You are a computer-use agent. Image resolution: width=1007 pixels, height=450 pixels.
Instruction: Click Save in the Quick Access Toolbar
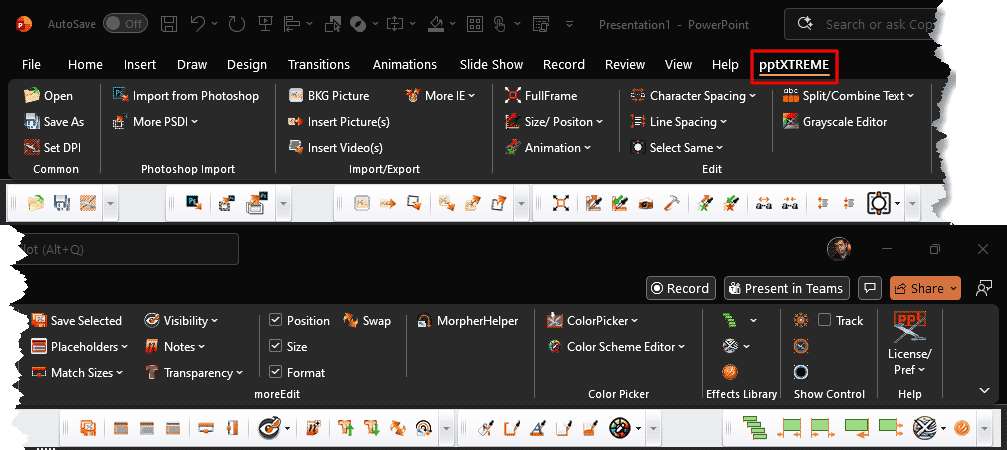coord(169,24)
